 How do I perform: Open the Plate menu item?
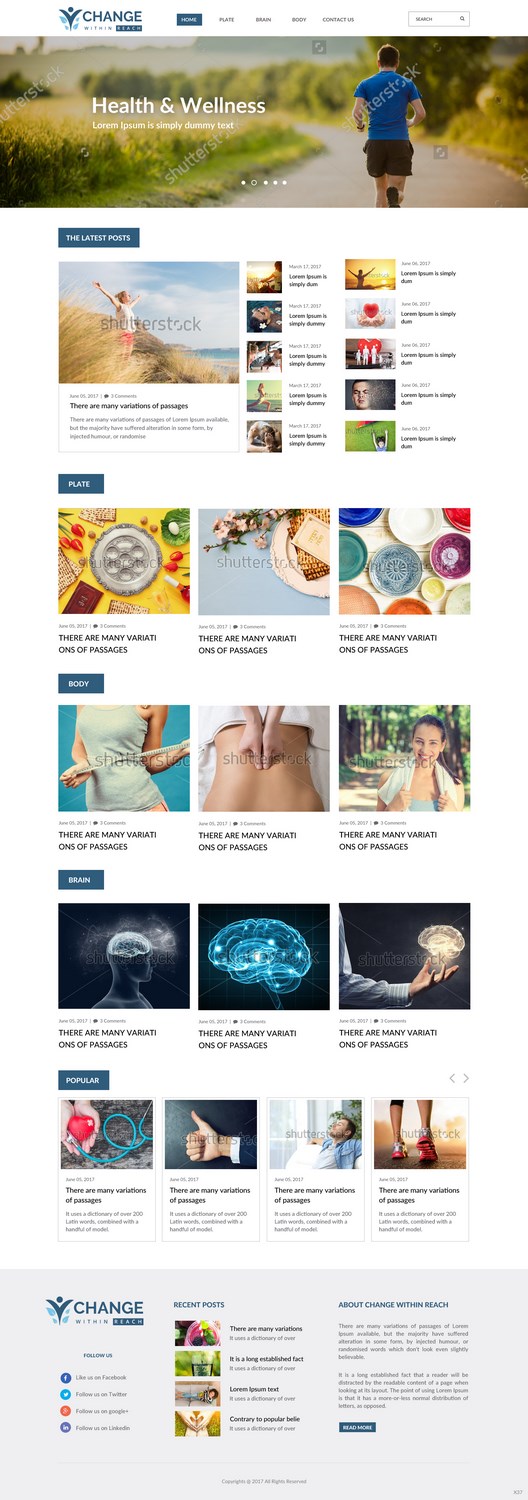(227, 20)
